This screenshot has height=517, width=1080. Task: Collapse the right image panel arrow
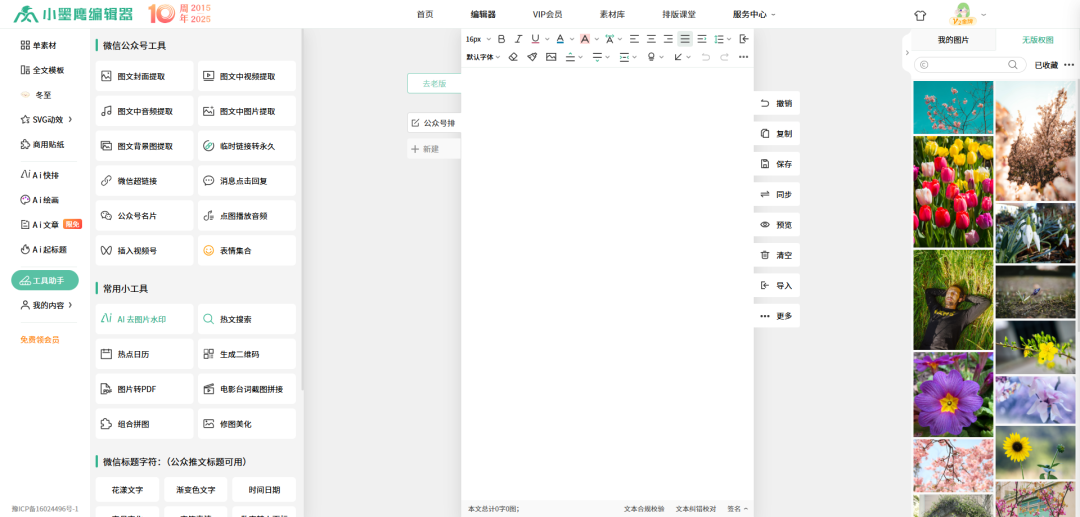[906, 53]
